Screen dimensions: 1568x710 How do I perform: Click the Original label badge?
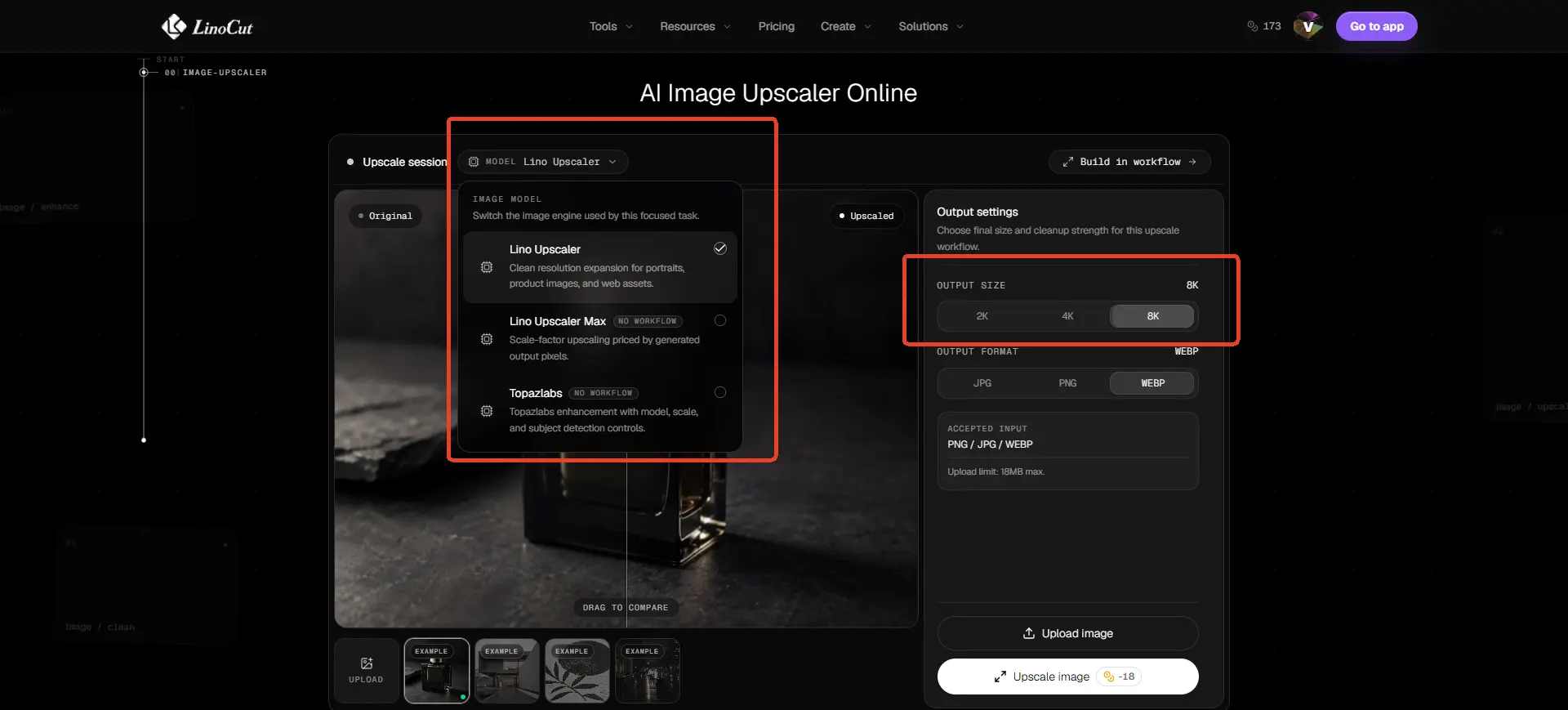pos(385,216)
